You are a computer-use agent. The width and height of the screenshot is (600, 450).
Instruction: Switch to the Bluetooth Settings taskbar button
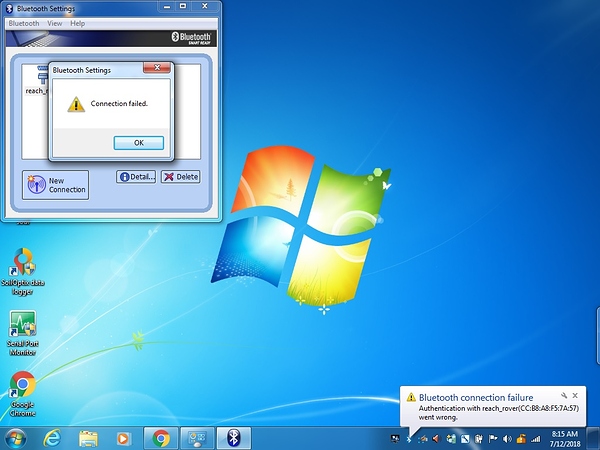(x=234, y=438)
